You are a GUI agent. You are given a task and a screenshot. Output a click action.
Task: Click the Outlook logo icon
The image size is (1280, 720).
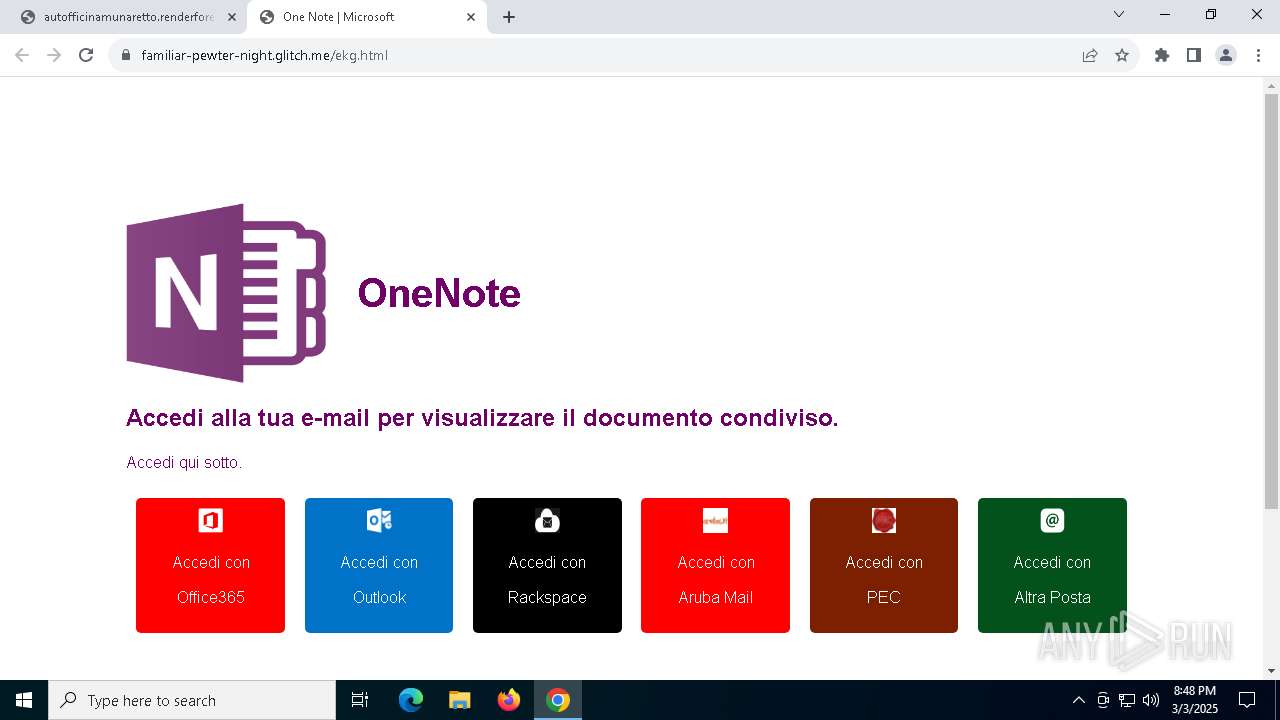379,520
